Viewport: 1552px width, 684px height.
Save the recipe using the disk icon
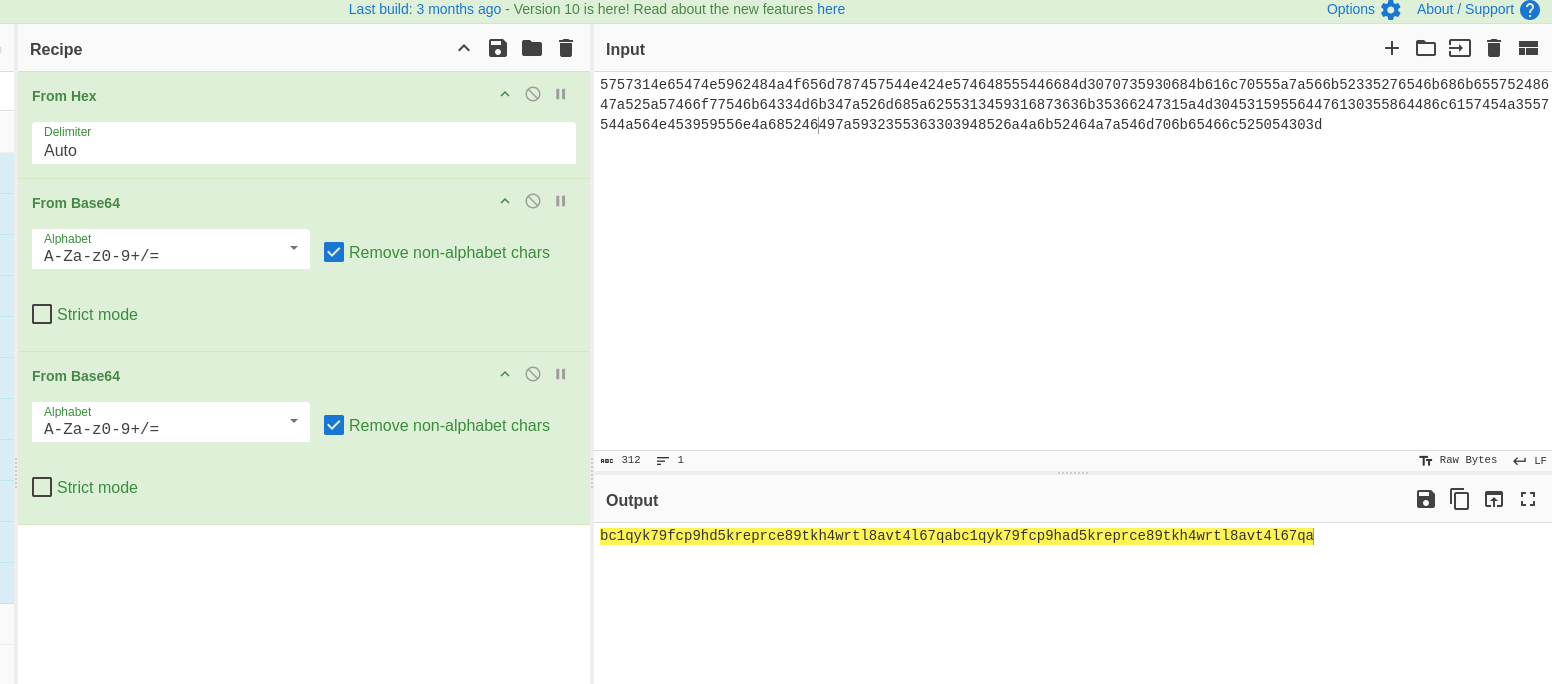(x=497, y=48)
